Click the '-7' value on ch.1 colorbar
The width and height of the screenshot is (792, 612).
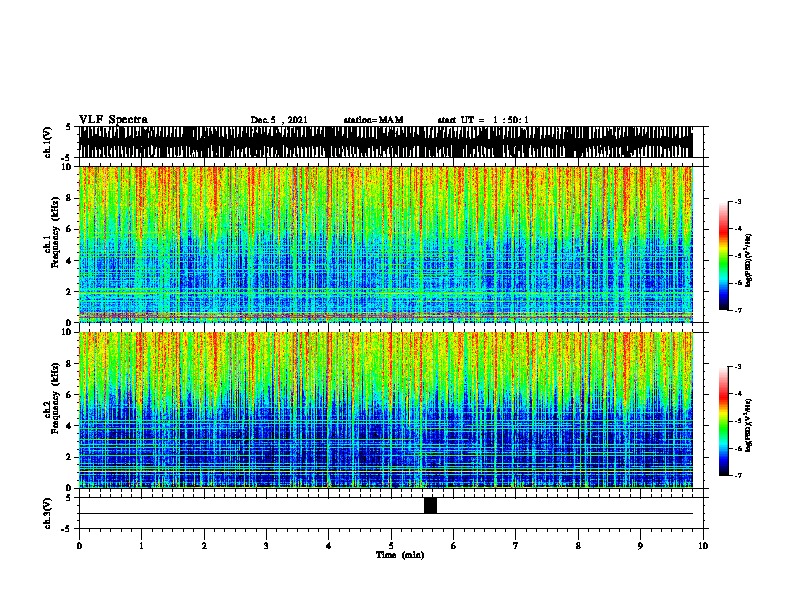pos(738,310)
